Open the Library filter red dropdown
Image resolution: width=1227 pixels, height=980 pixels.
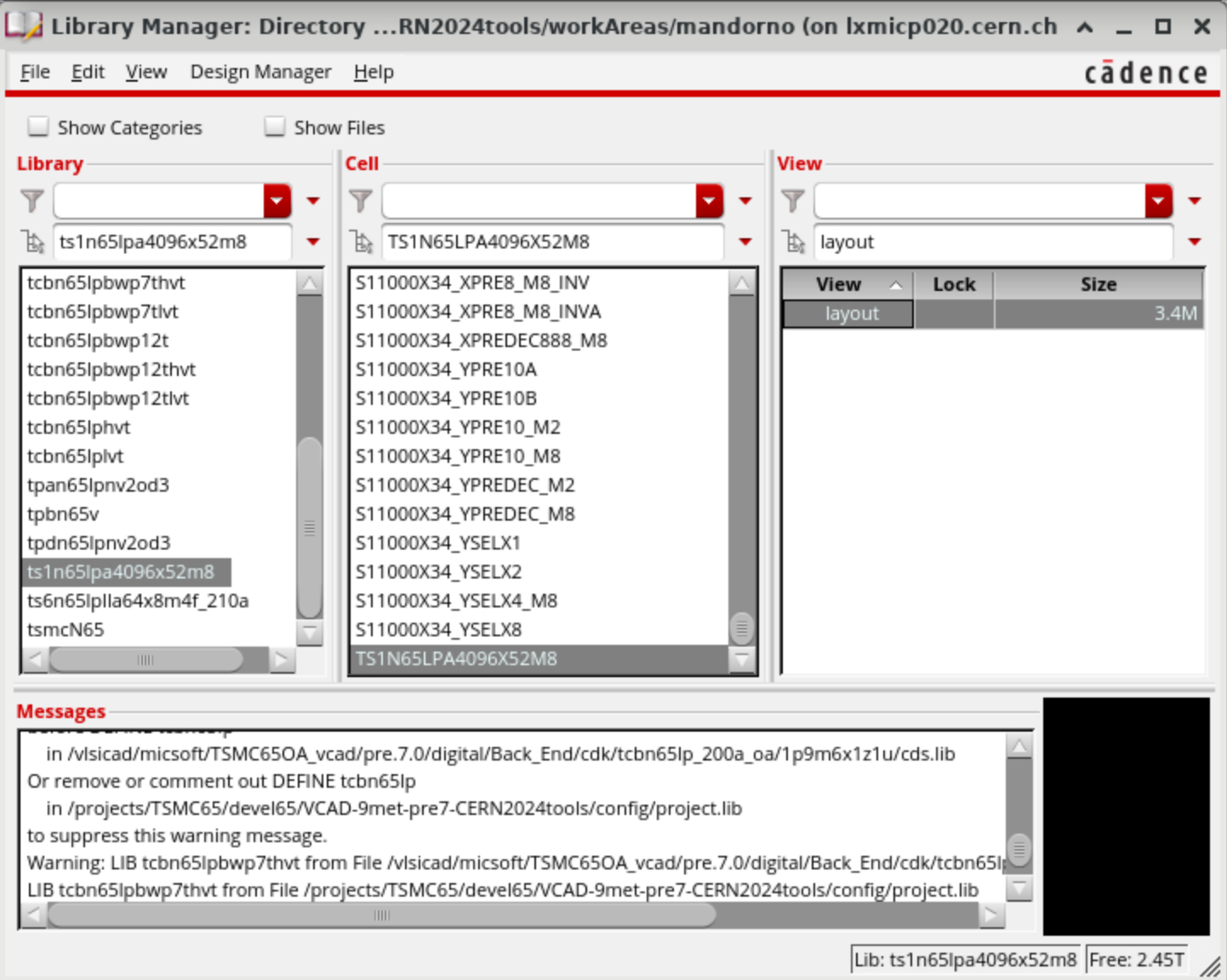(x=277, y=202)
